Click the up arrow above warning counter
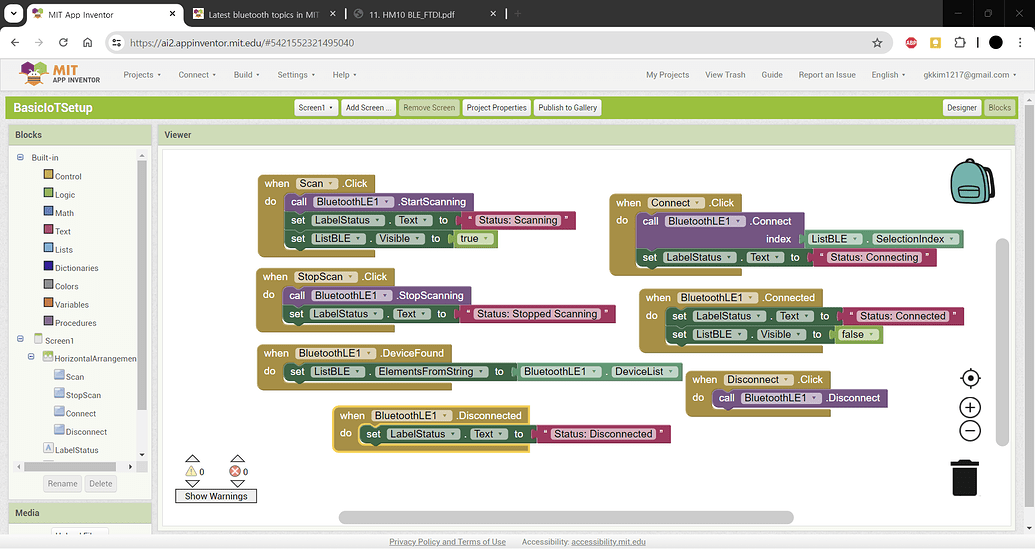This screenshot has width=1035, height=549. click(192, 458)
